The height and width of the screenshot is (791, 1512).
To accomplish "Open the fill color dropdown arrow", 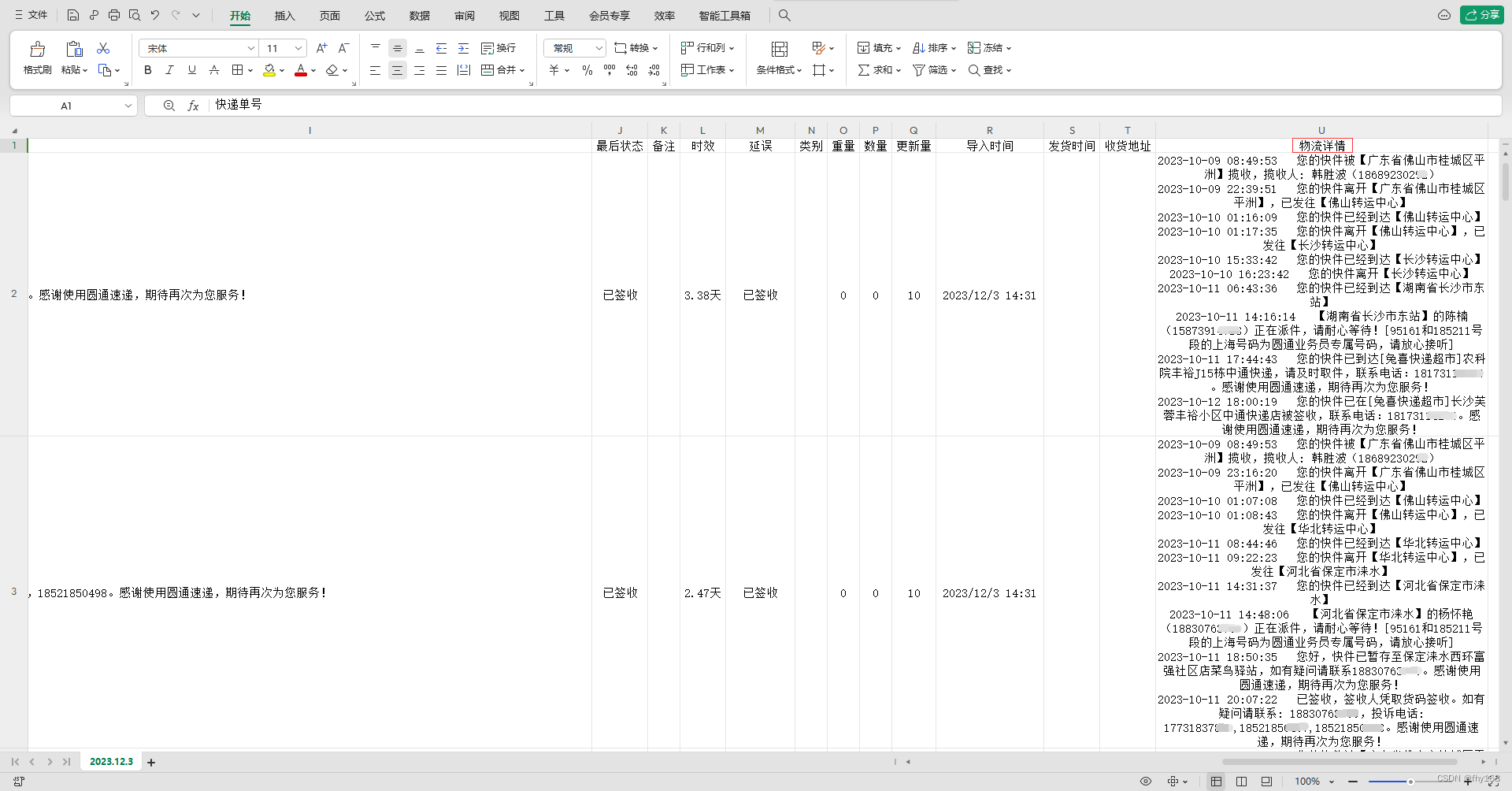I will point(282,71).
